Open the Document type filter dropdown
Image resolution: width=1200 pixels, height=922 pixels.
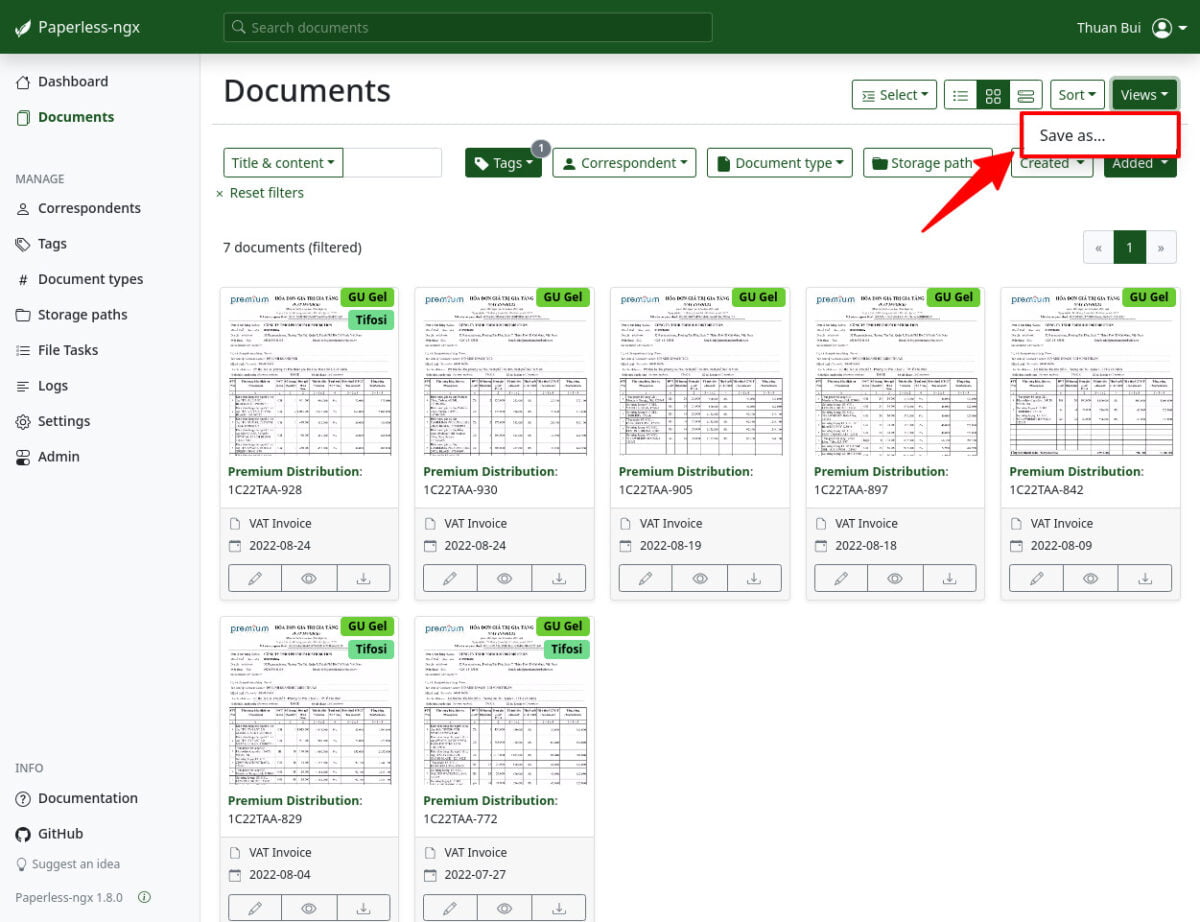tap(779, 162)
